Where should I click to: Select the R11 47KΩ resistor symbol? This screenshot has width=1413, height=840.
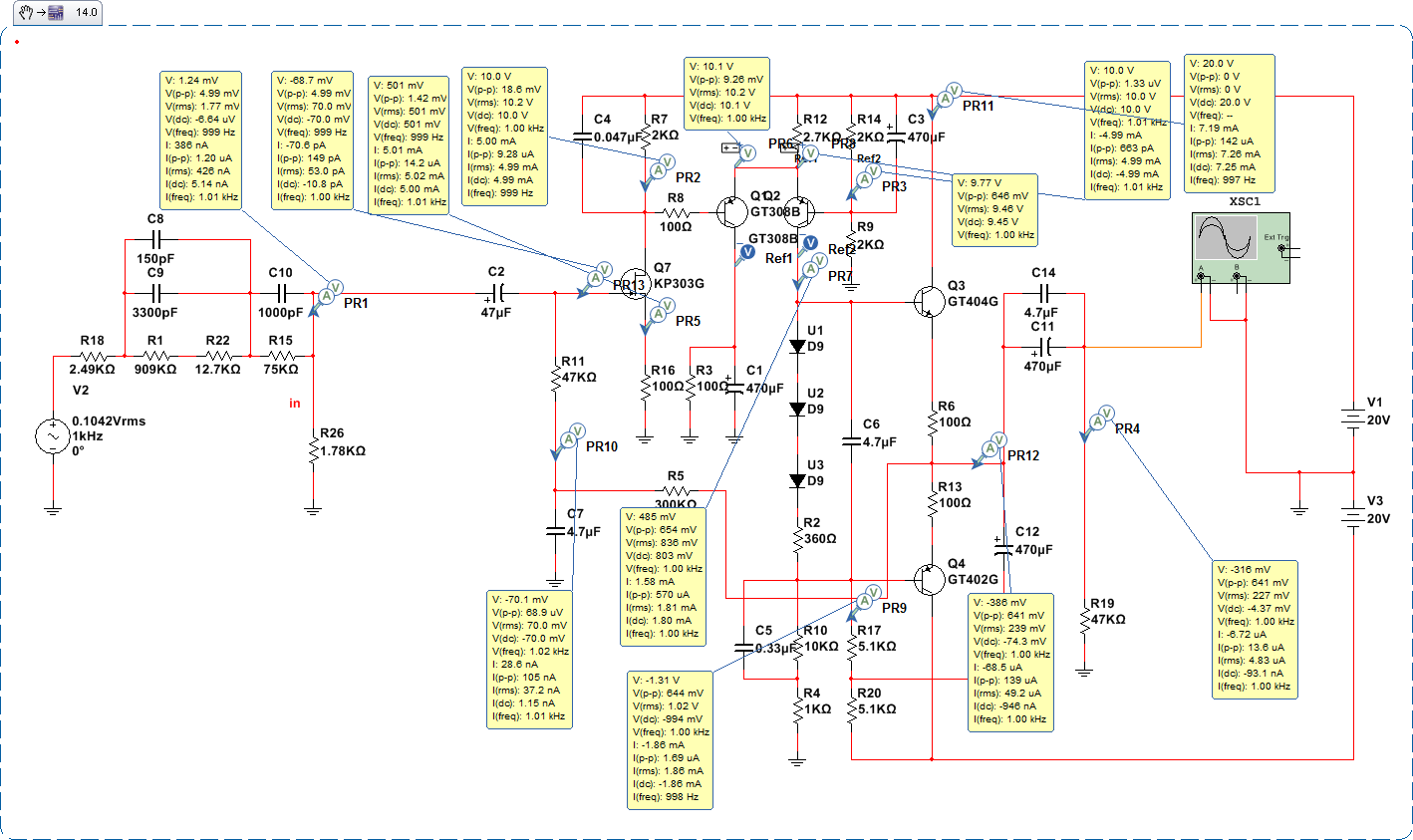tap(556, 377)
